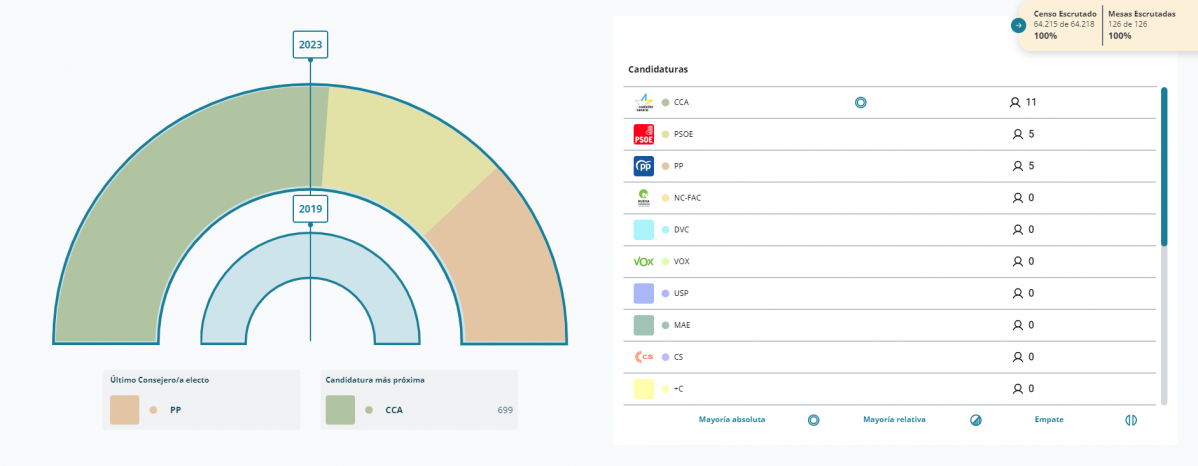Click the cyan DVC color swatch
This screenshot has width=1198, height=466.
(643, 230)
